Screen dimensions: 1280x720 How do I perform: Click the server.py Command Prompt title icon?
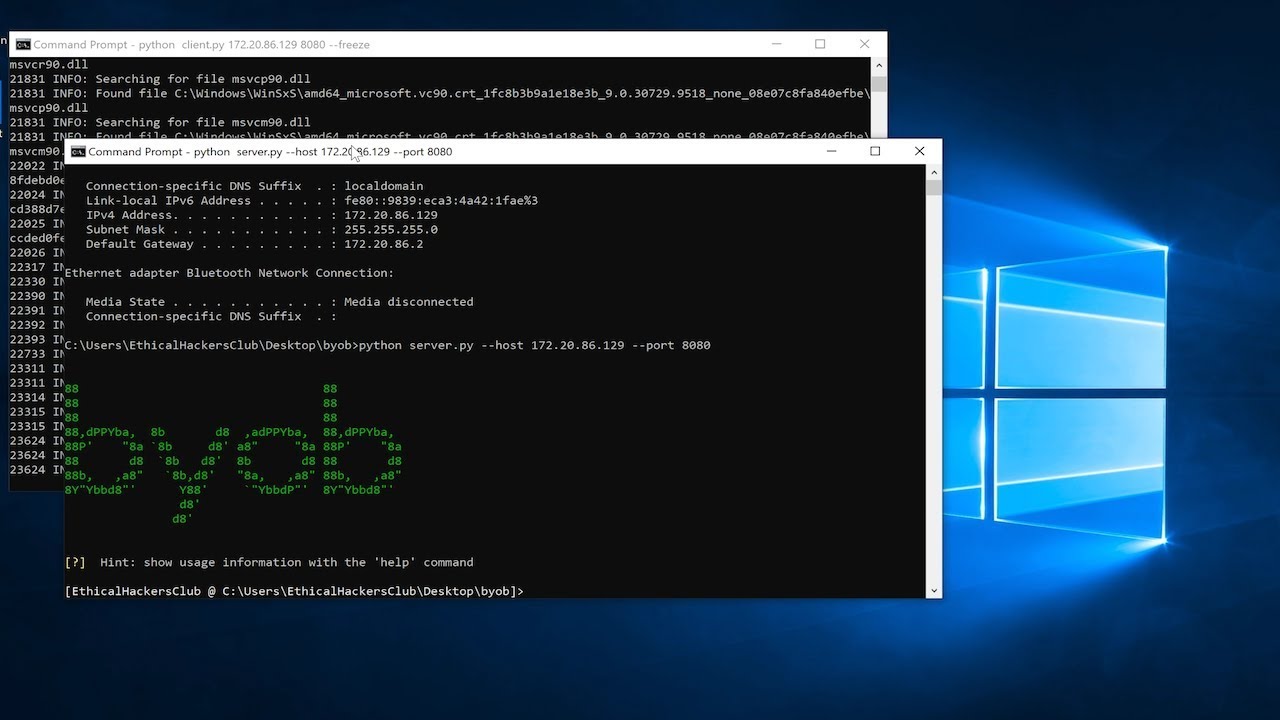point(78,152)
